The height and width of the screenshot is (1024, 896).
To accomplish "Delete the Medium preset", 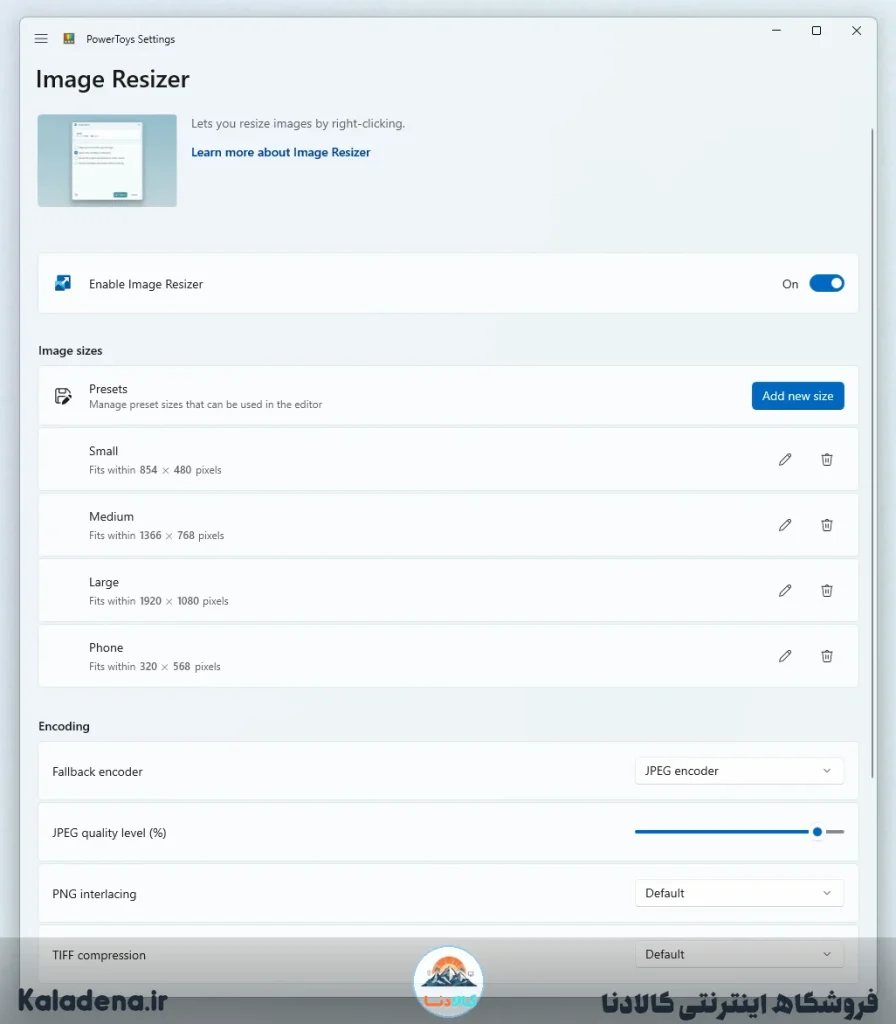I will pyautogui.click(x=827, y=525).
